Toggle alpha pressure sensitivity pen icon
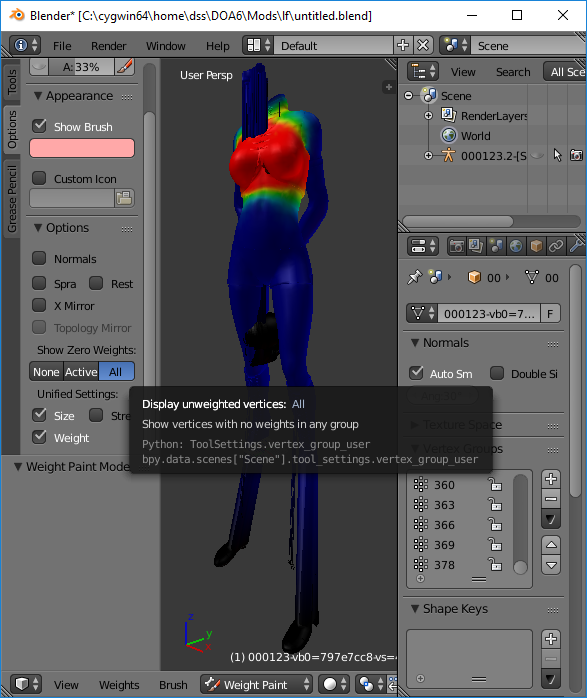Screen dimensions: 587x698 (x=125, y=67)
